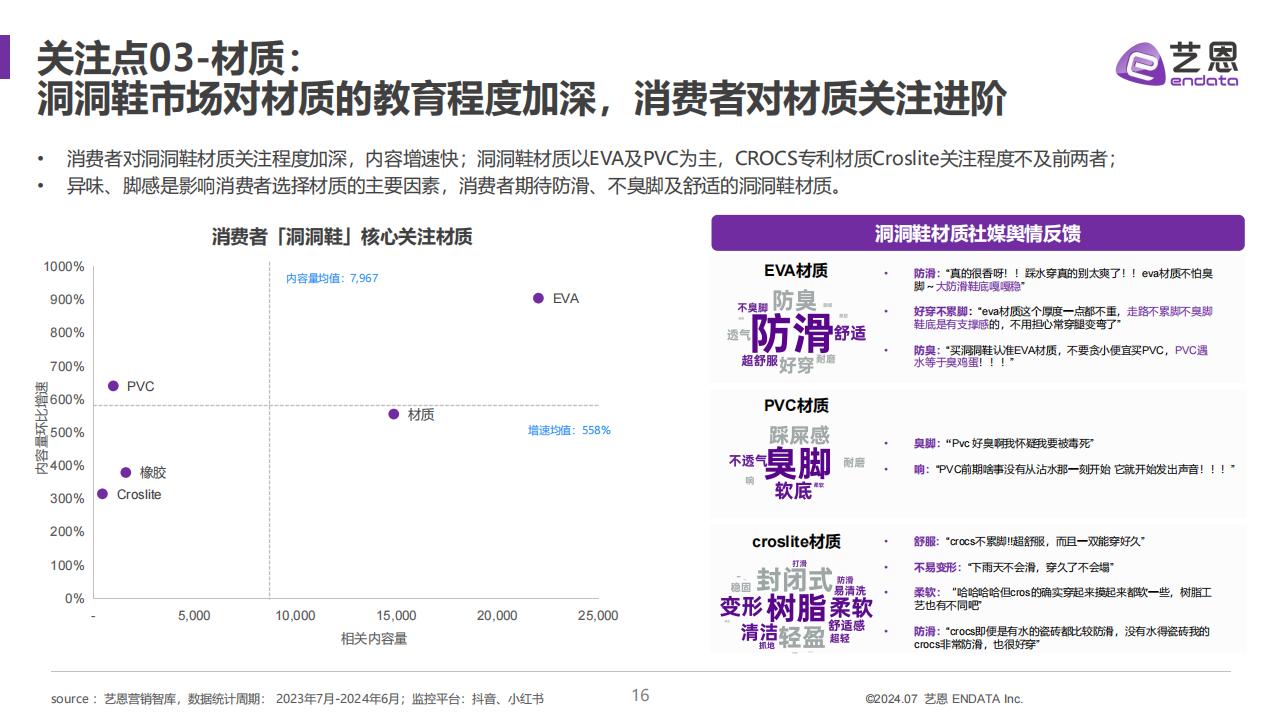Click the EVA data point in chart
Image resolution: width=1280 pixels, height=720 pixels.
coord(538,298)
